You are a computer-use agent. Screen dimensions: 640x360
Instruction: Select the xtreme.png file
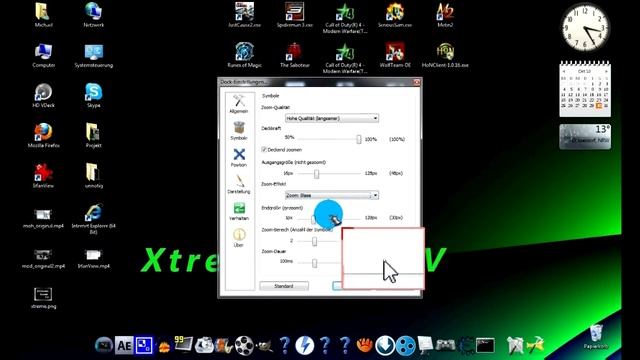pyautogui.click(x=43, y=298)
